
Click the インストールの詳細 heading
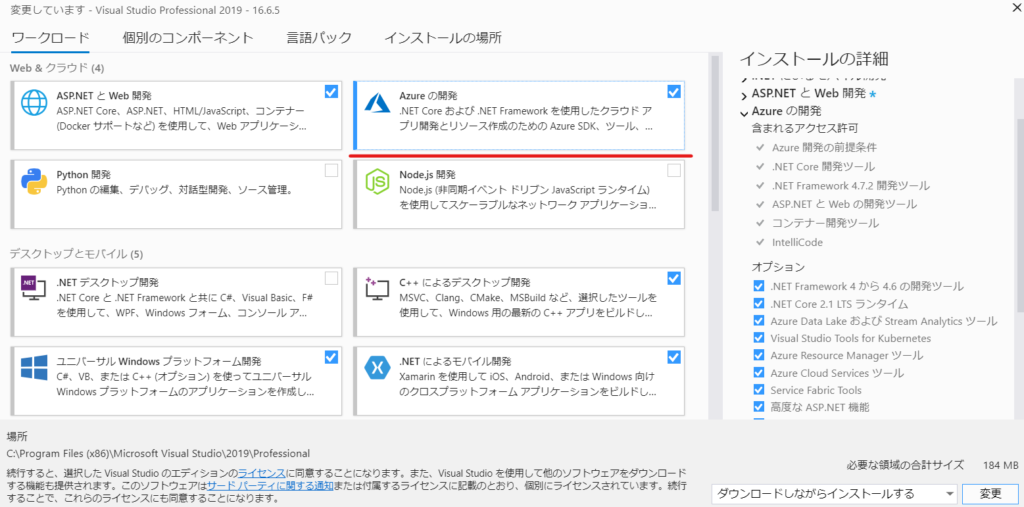(x=814, y=59)
